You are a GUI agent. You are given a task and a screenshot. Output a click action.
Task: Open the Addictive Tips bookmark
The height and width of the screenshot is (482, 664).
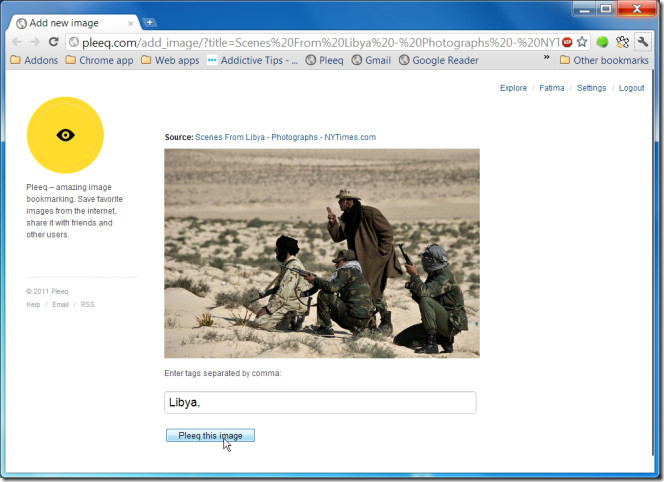252,60
